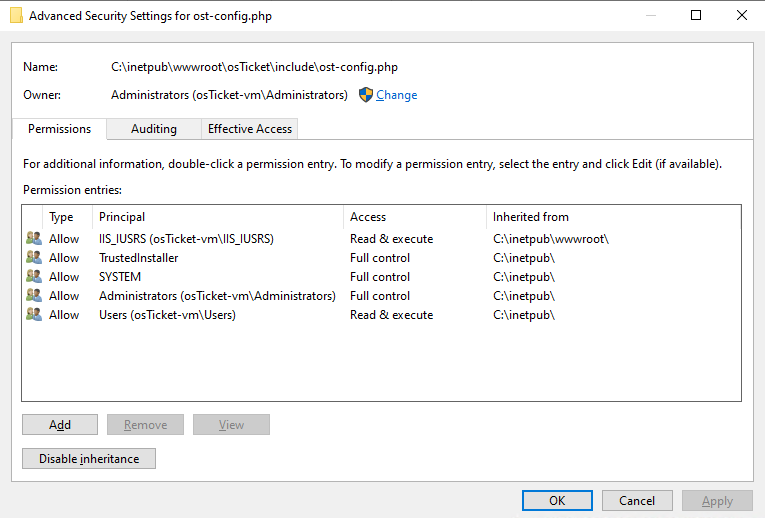Click Read & execute access for IIS_IUSRS

tap(392, 239)
